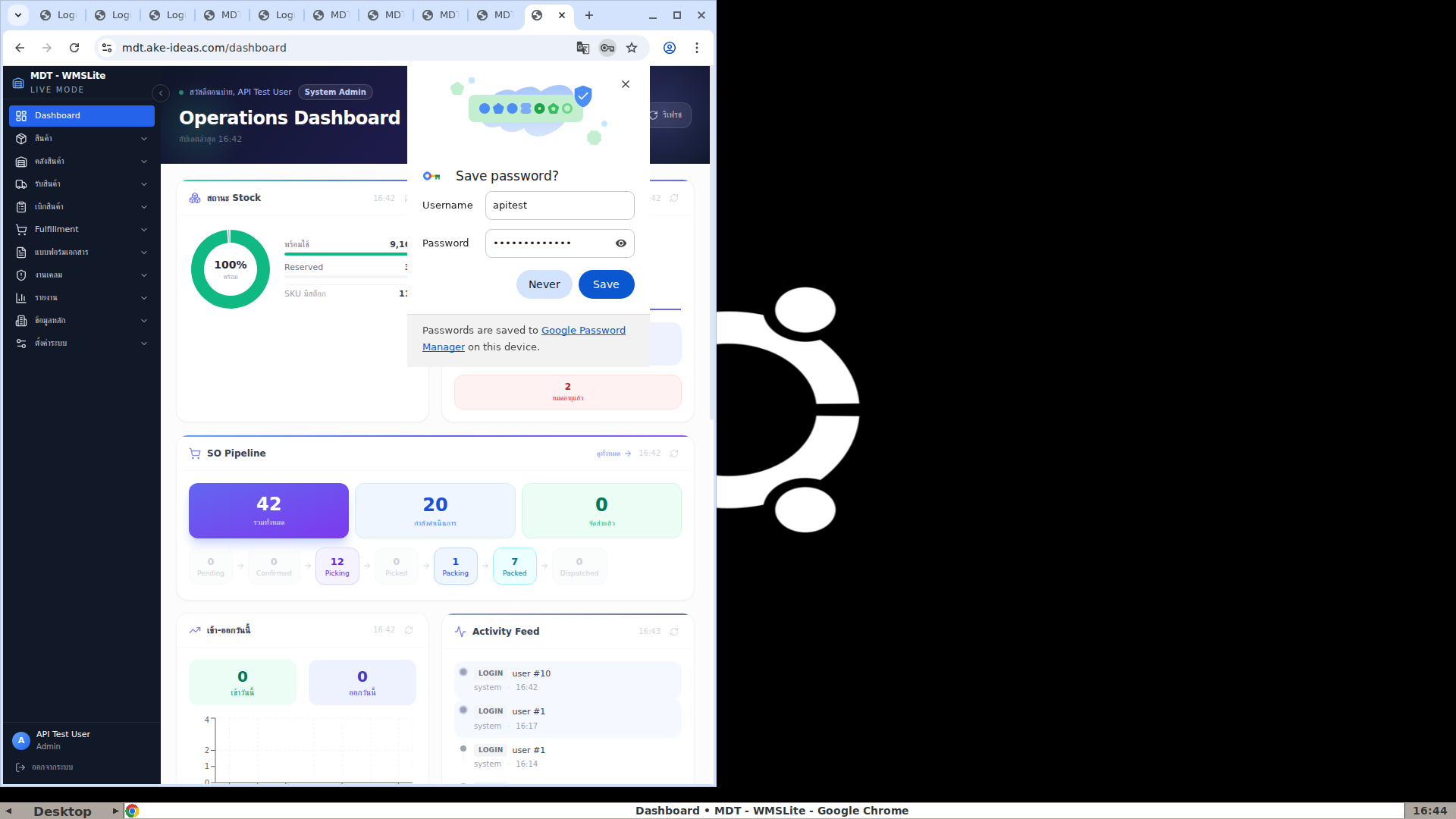Open the Chrome profile icon

click(x=670, y=48)
